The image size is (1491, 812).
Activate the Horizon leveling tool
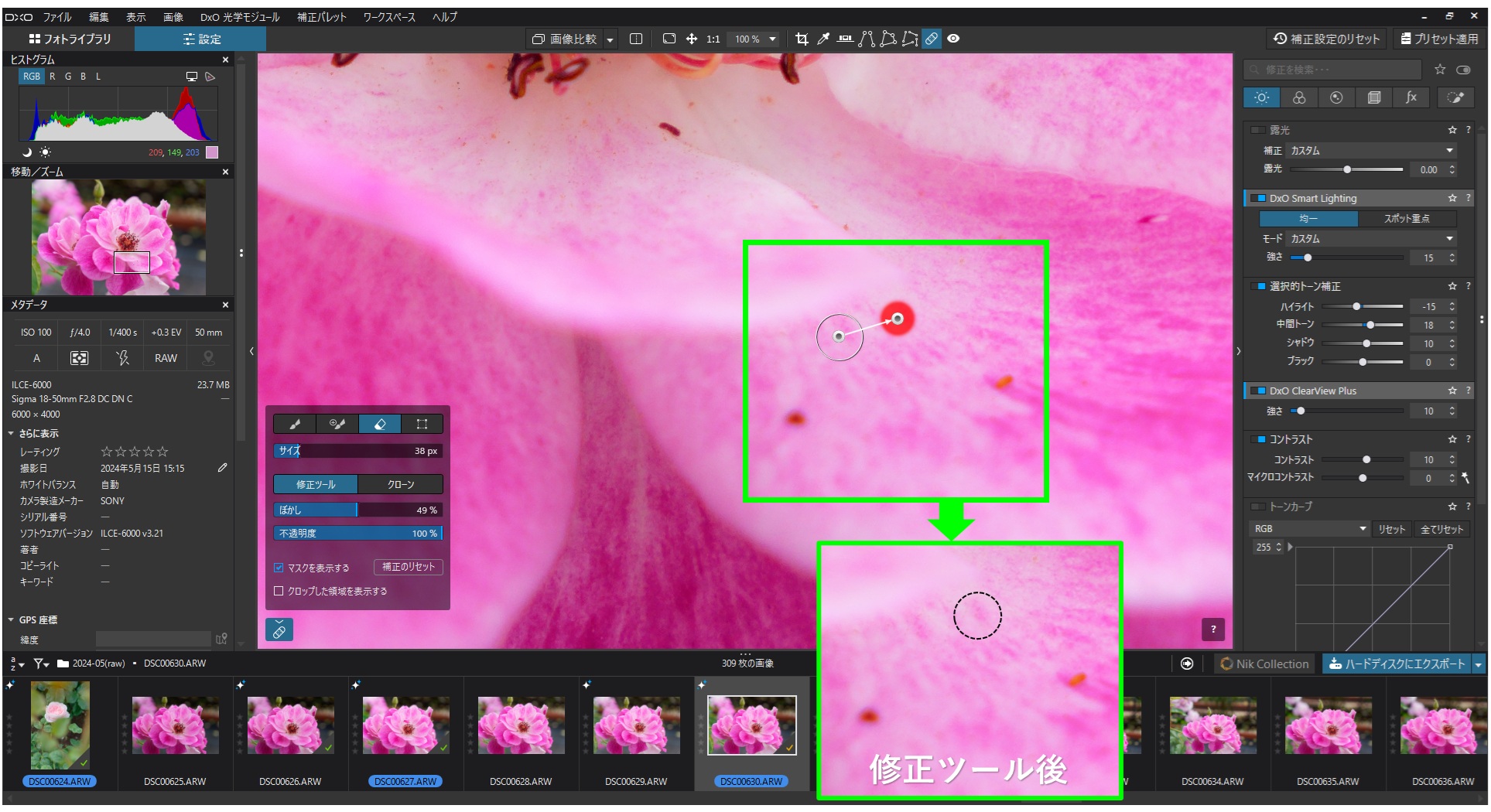tap(845, 39)
